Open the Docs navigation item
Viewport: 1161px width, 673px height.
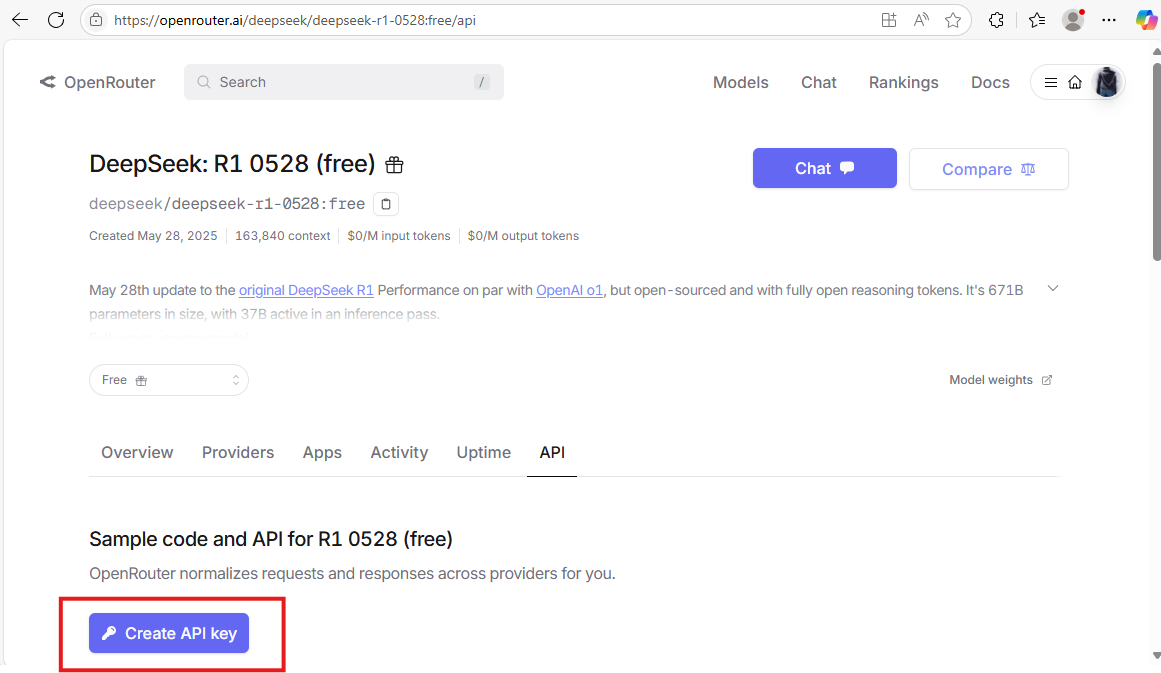tap(990, 82)
